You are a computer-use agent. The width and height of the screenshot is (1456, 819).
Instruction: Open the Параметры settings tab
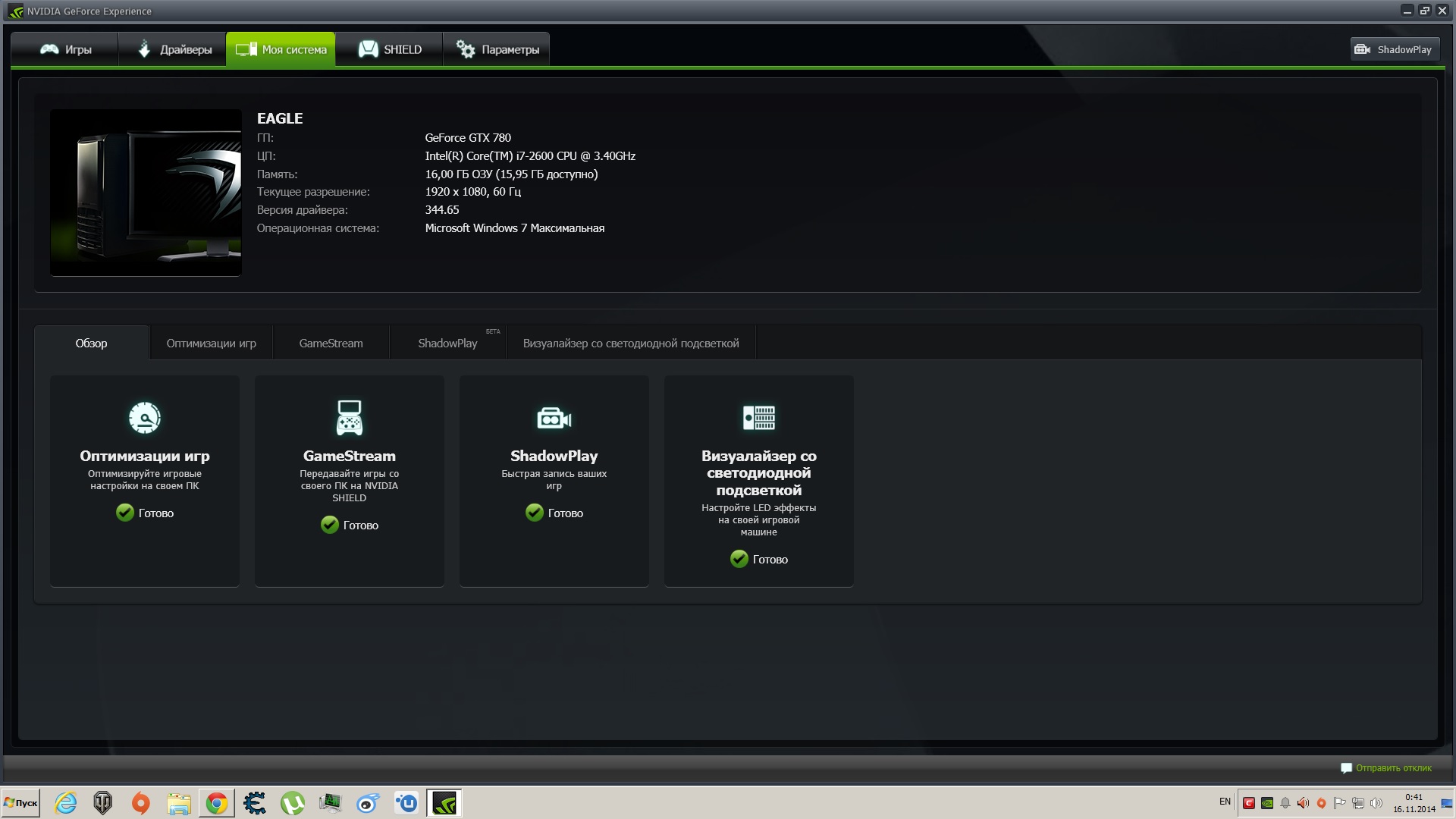pos(497,49)
